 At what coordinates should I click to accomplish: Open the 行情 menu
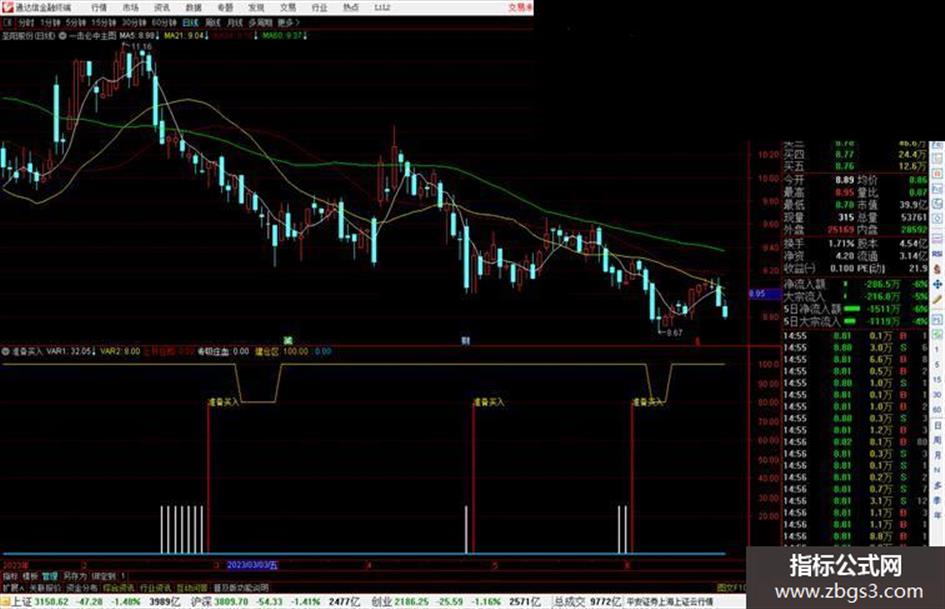pos(99,8)
